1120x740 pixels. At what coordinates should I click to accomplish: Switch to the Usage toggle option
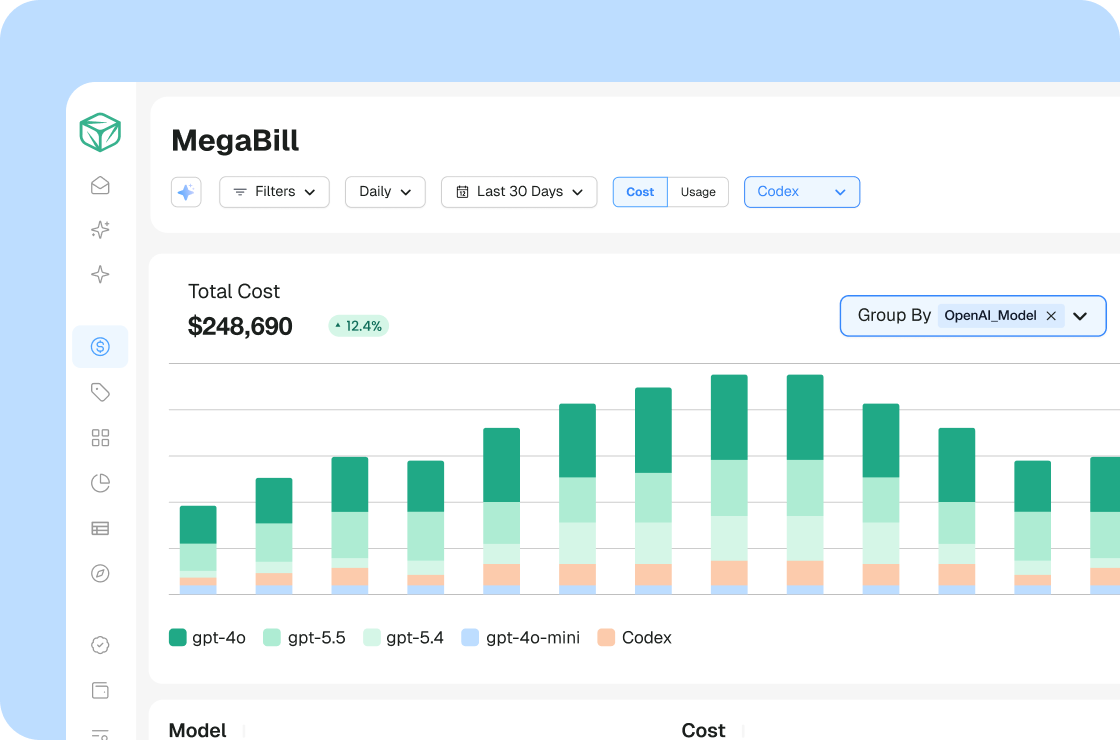tap(698, 192)
